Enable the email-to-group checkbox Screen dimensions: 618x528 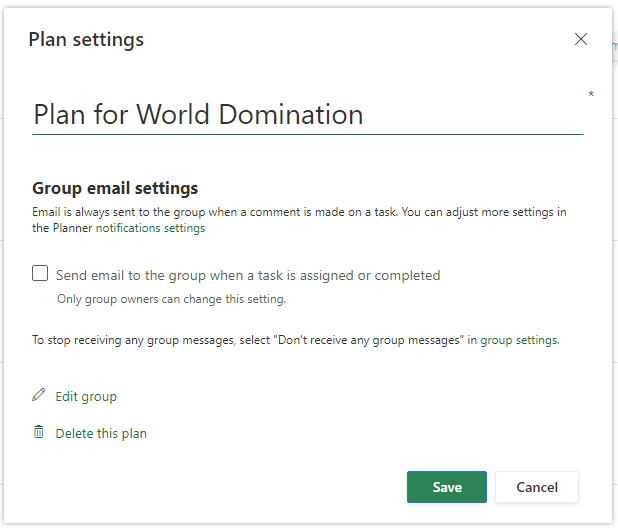click(40, 274)
